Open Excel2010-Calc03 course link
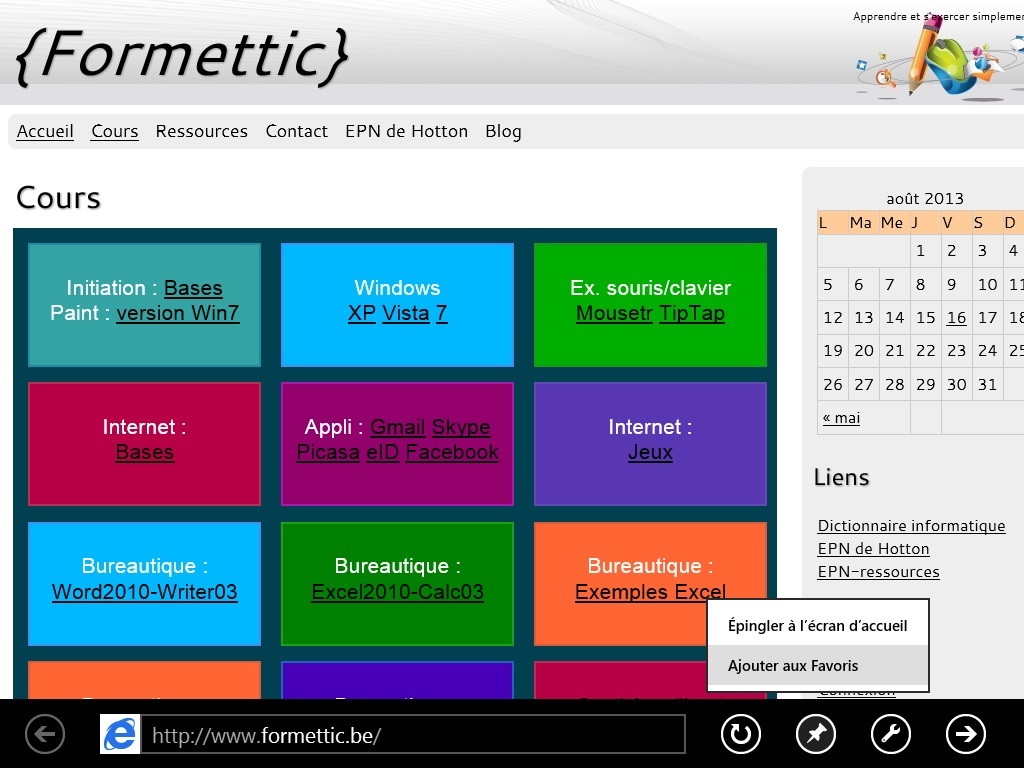This screenshot has height=768, width=1024. (398, 592)
